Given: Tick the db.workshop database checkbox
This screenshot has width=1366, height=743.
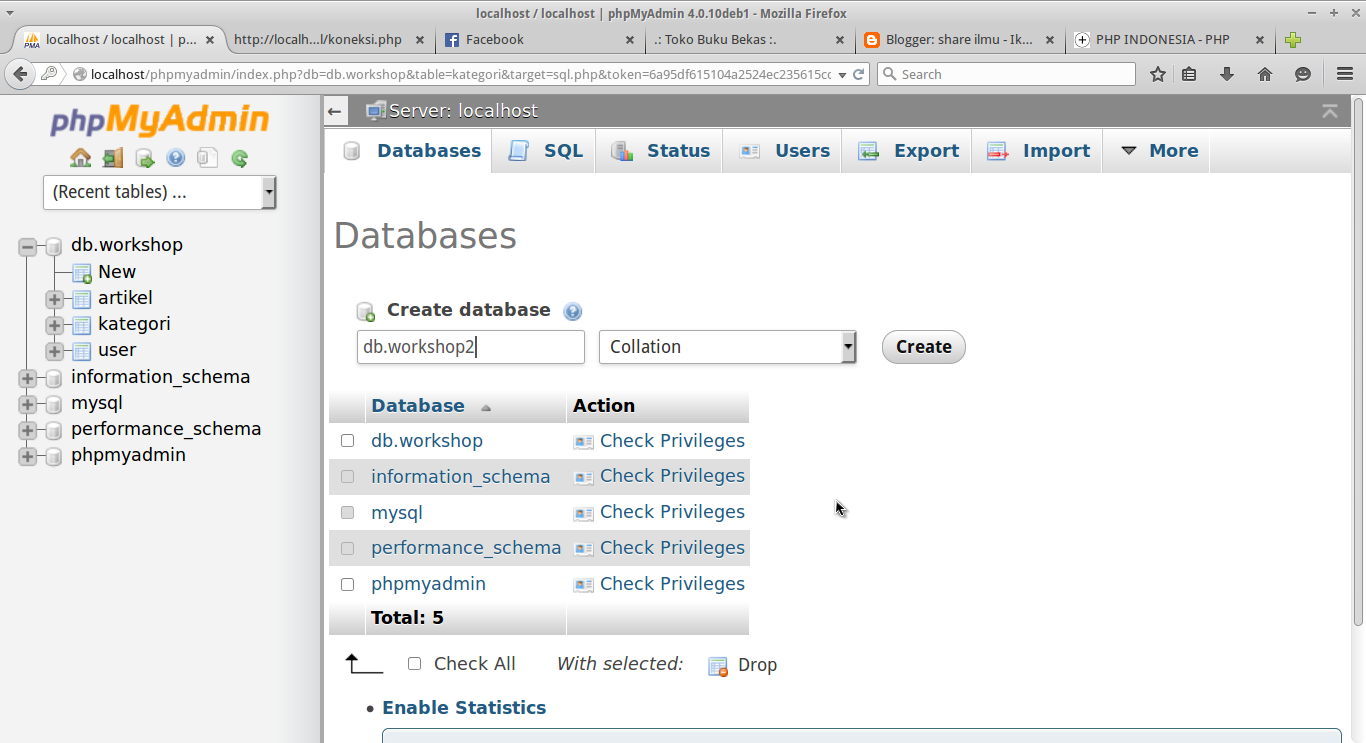Looking at the screenshot, I should pos(348,441).
